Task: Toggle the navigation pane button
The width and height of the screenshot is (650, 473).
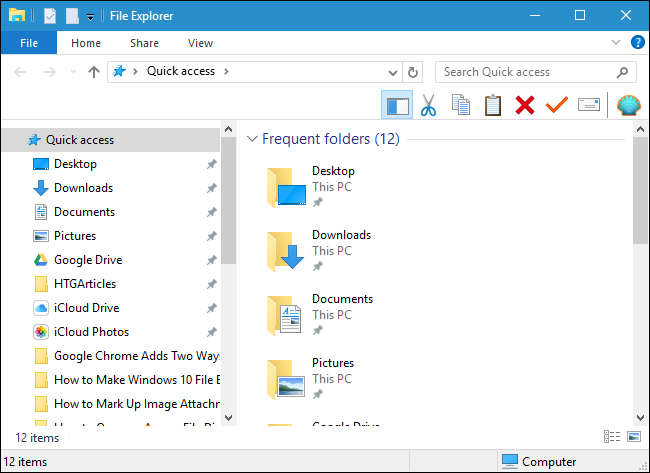Action: (397, 105)
